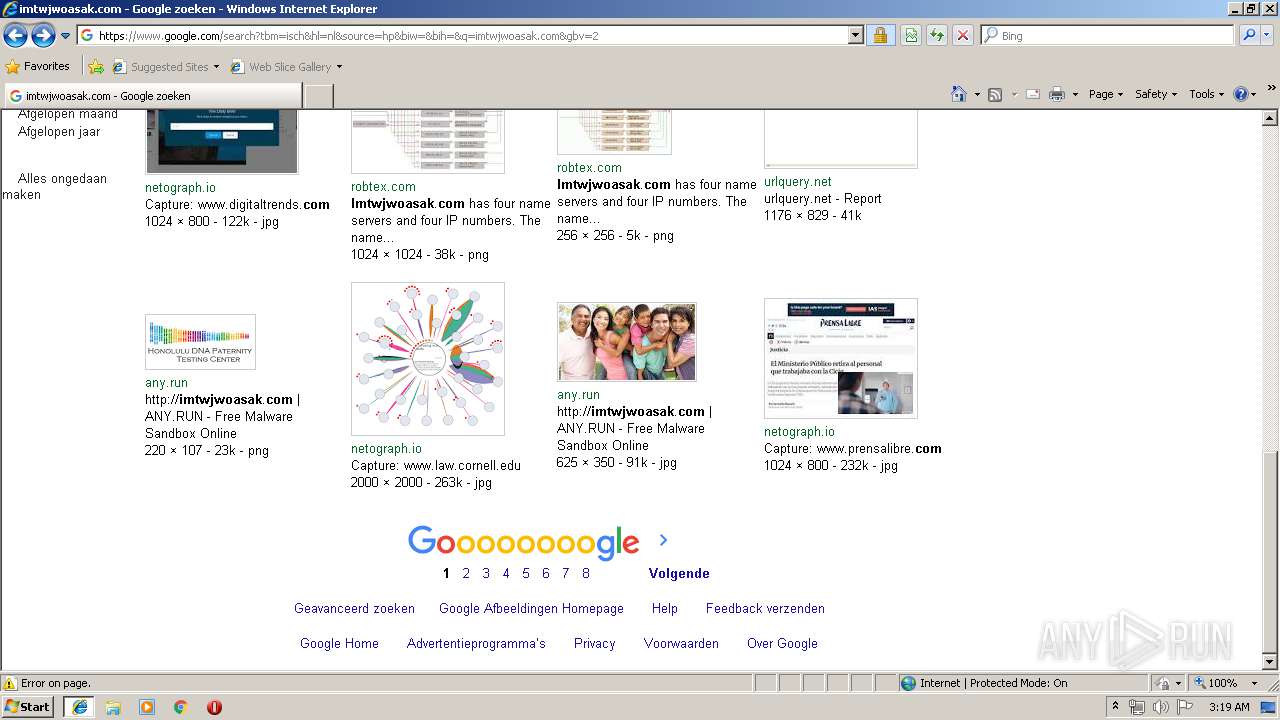The image size is (1280, 720).
Task: Open the Chrome taskbar icon
Action: point(181,707)
